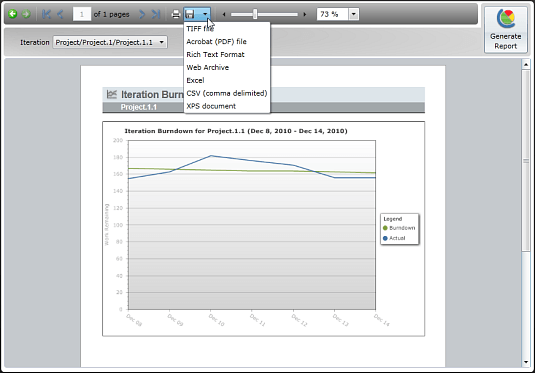Export as Web Archive
535x373 pixels.
tap(227, 68)
